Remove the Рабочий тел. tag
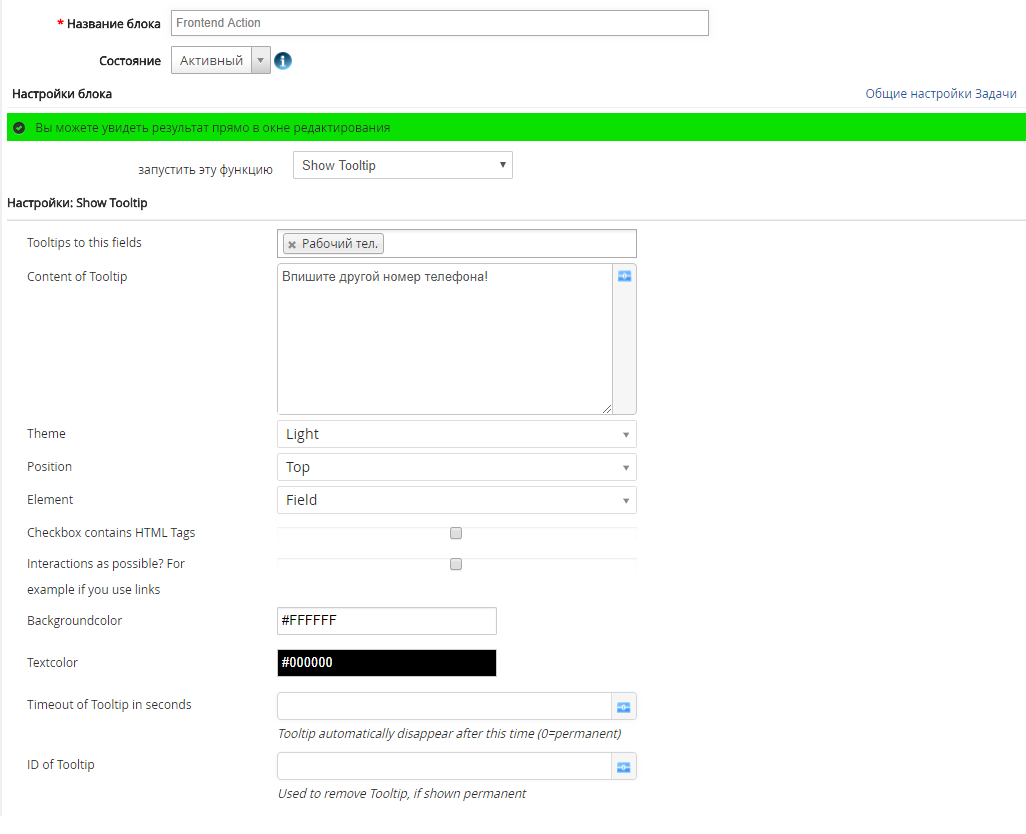The width and height of the screenshot is (1026, 834). pyautogui.click(x=292, y=244)
